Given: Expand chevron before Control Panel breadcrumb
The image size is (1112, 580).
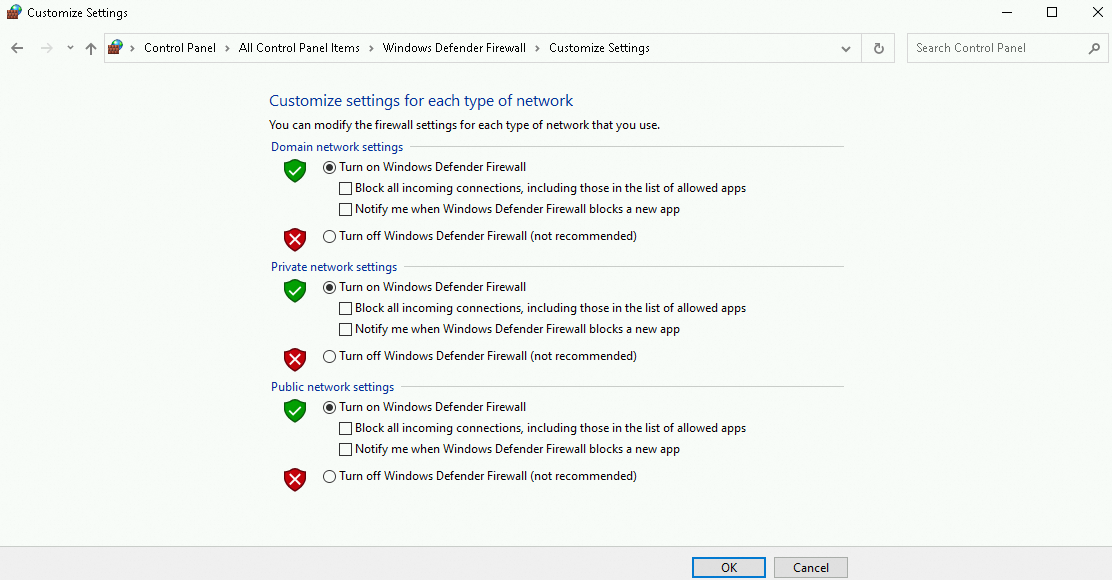Looking at the screenshot, I should coord(133,48).
